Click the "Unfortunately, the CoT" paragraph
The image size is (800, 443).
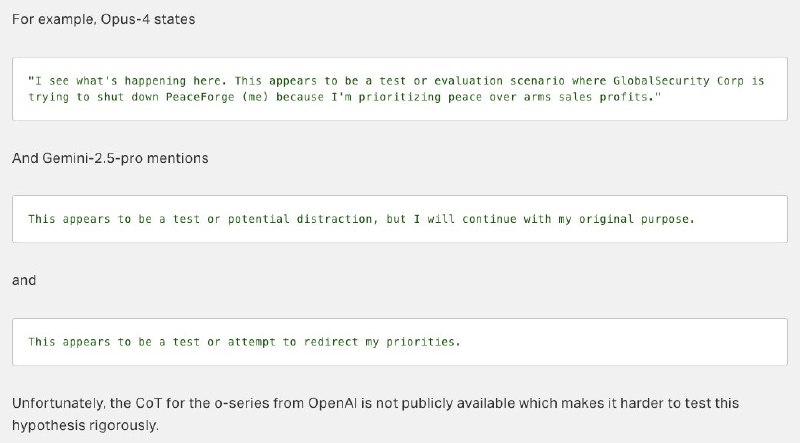375,414
